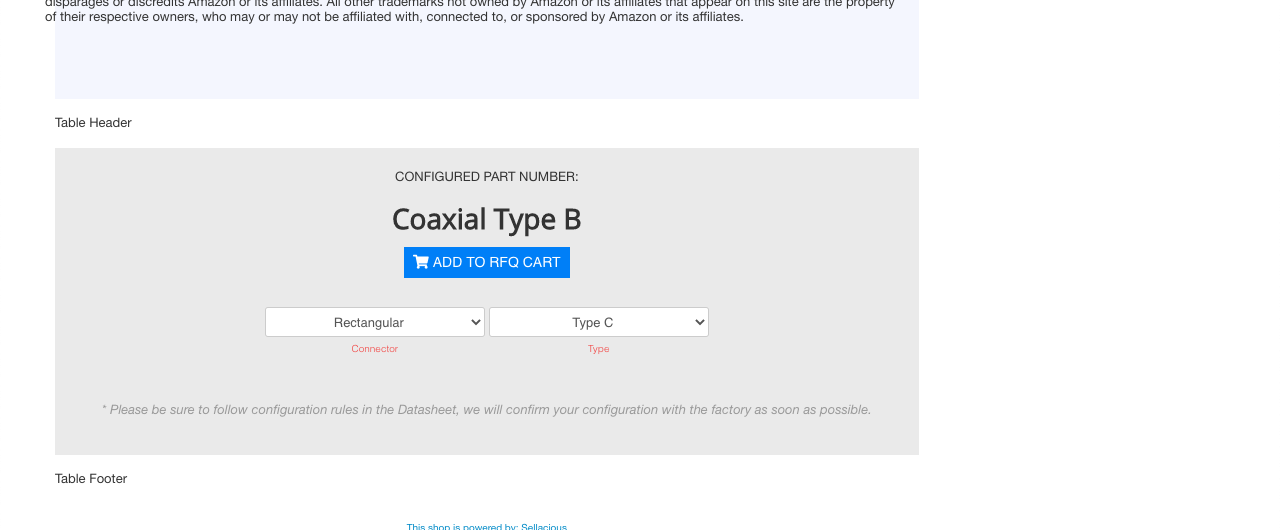Click the arrow on the Type C select box
This screenshot has width=1280, height=530.
[x=699, y=322]
